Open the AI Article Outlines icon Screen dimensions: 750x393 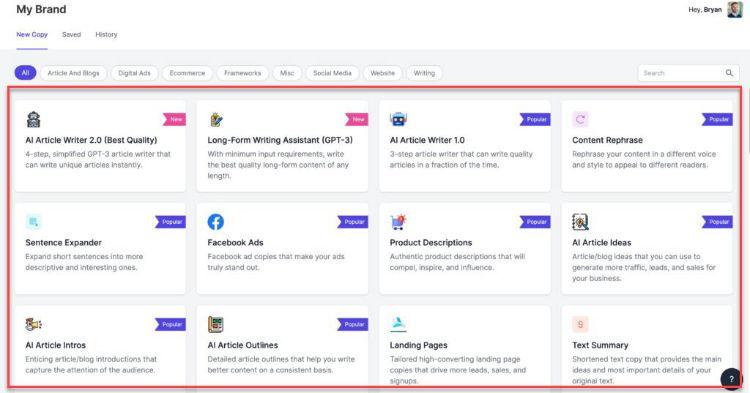pyautogui.click(x=216, y=325)
